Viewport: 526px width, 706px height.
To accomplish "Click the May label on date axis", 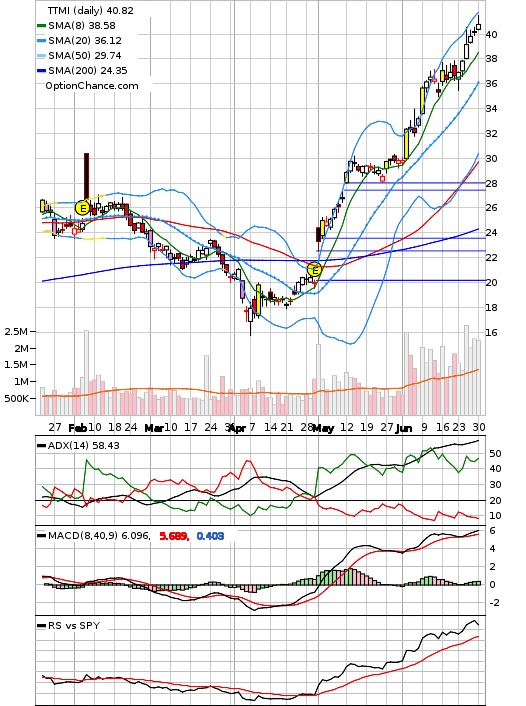I will [323, 428].
